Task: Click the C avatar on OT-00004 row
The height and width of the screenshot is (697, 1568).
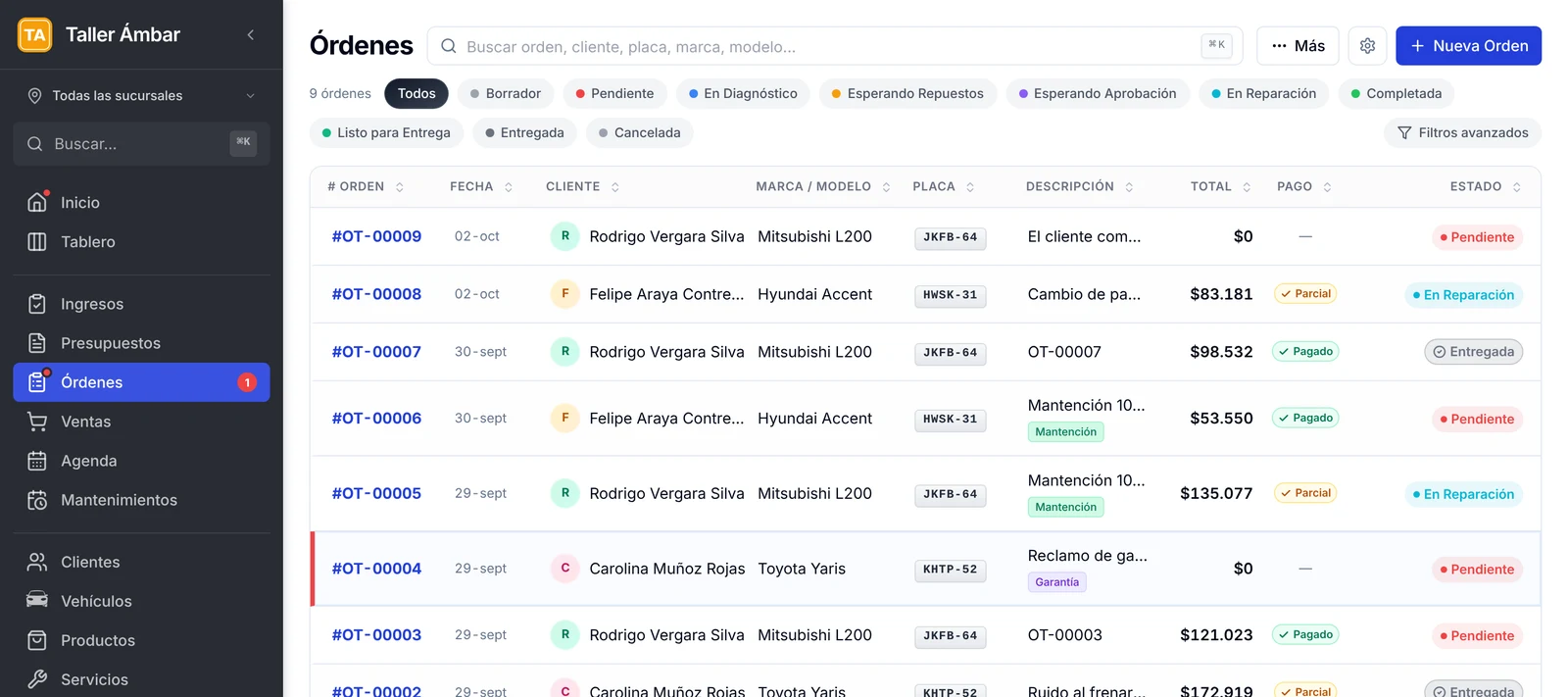Action: click(x=565, y=569)
